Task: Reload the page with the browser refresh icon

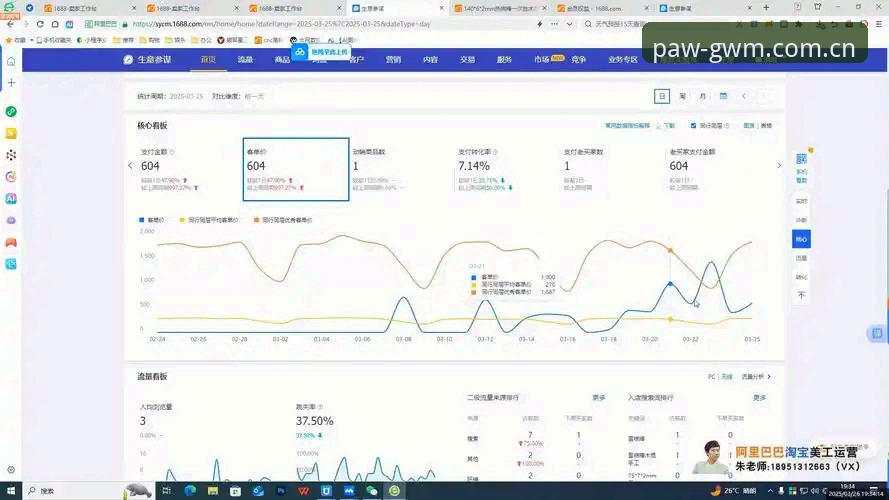Action: tap(40, 24)
